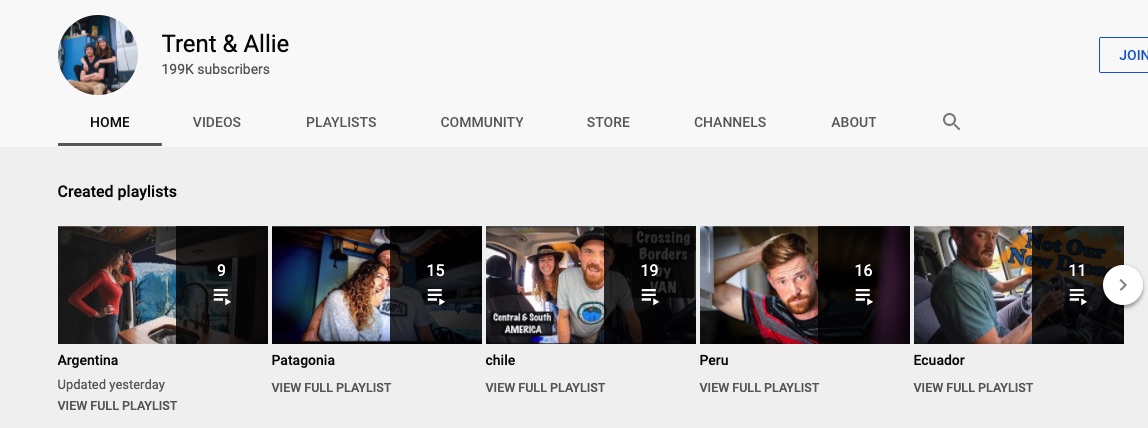Screen dimensions: 1148x428
Task: Open the Trent & Allie channel avatar
Action: 97,55
